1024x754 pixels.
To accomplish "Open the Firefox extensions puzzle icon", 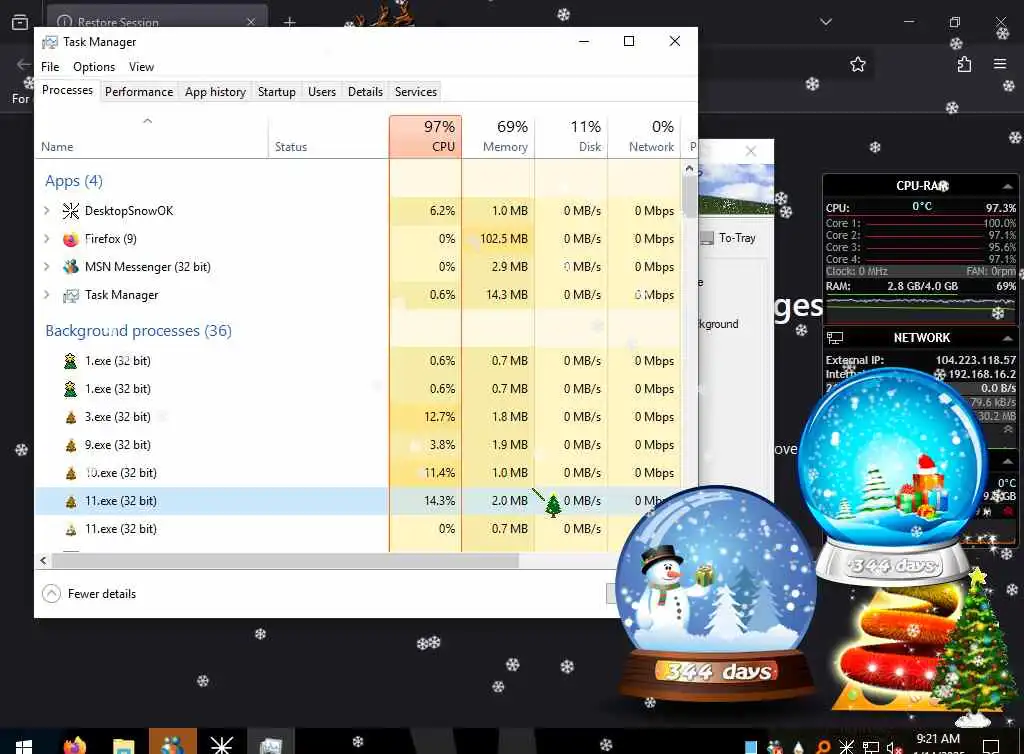I will pos(964,64).
